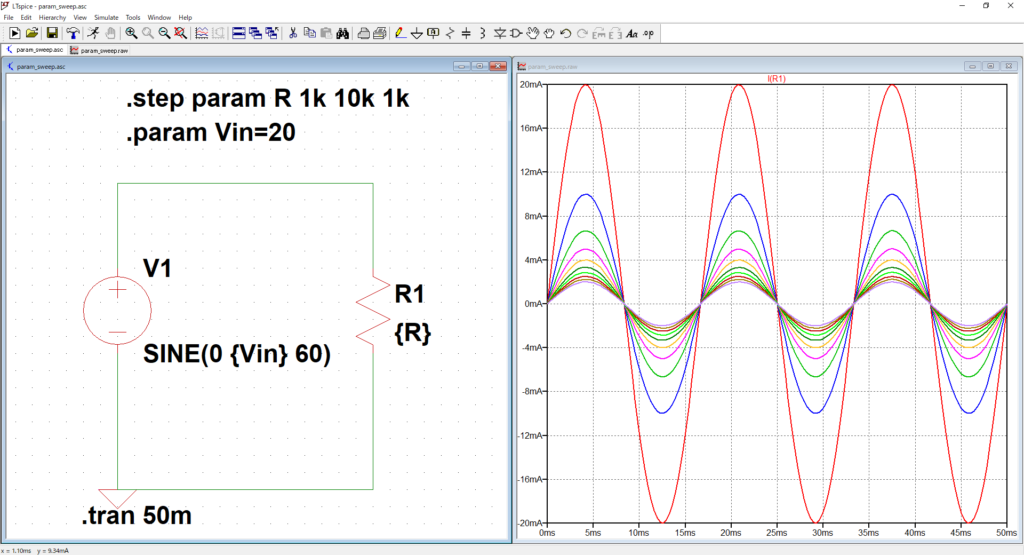Click the R1 resistor symbol

point(373,310)
